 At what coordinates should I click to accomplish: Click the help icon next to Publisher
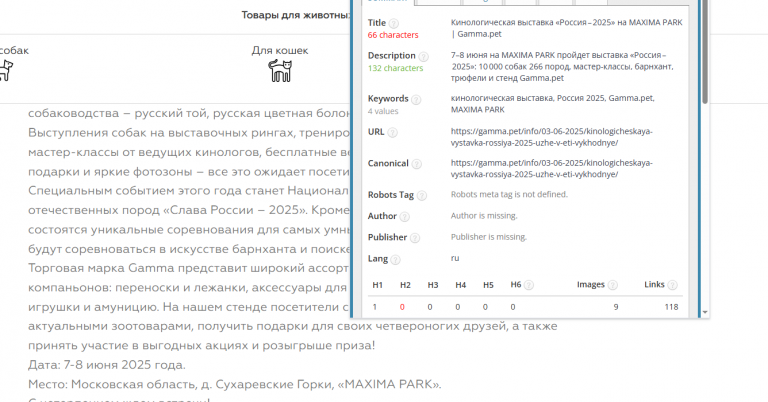tap(415, 238)
